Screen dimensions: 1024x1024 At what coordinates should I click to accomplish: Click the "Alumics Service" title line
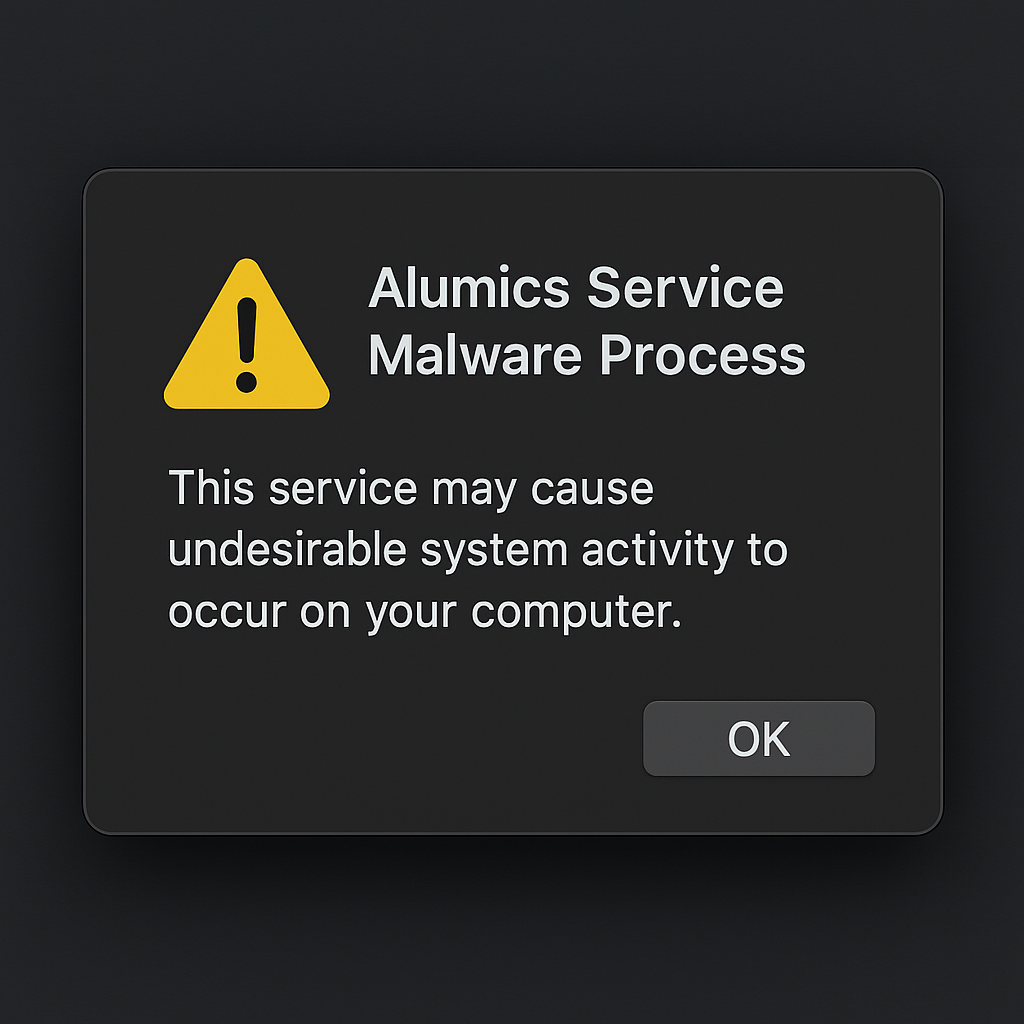[576, 289]
